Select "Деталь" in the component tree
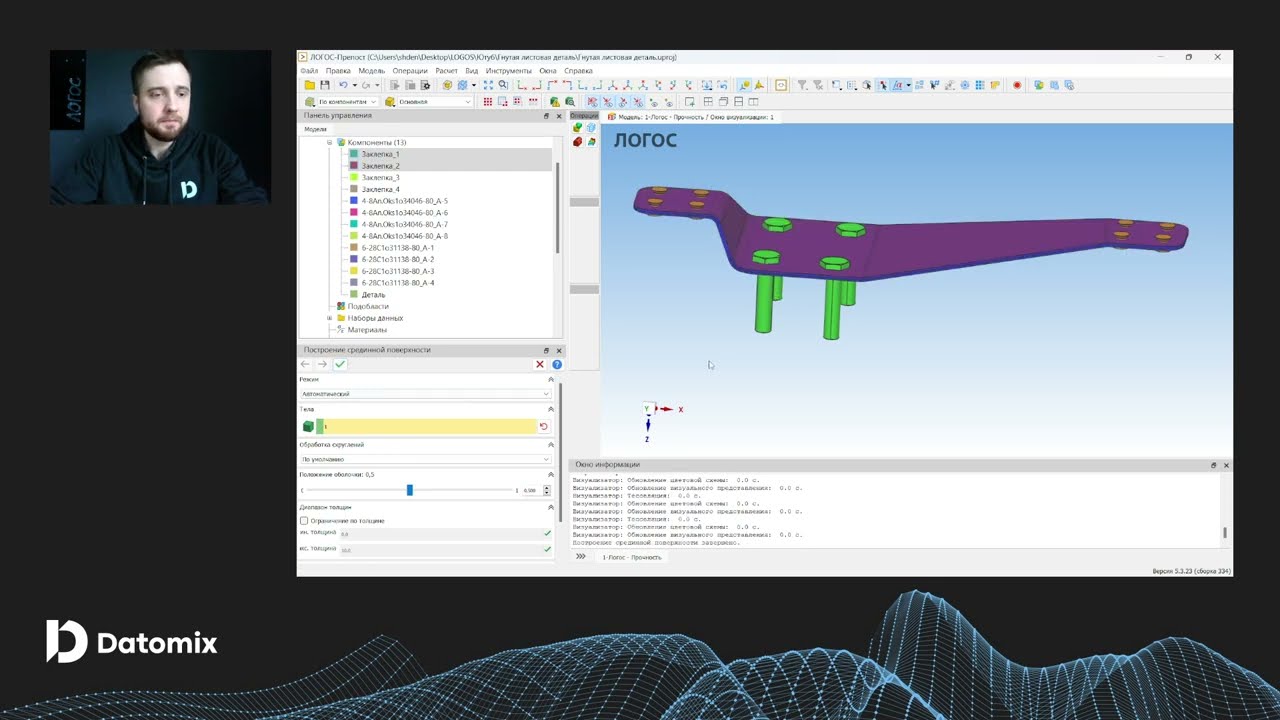The height and width of the screenshot is (720, 1280). pyautogui.click(x=373, y=295)
